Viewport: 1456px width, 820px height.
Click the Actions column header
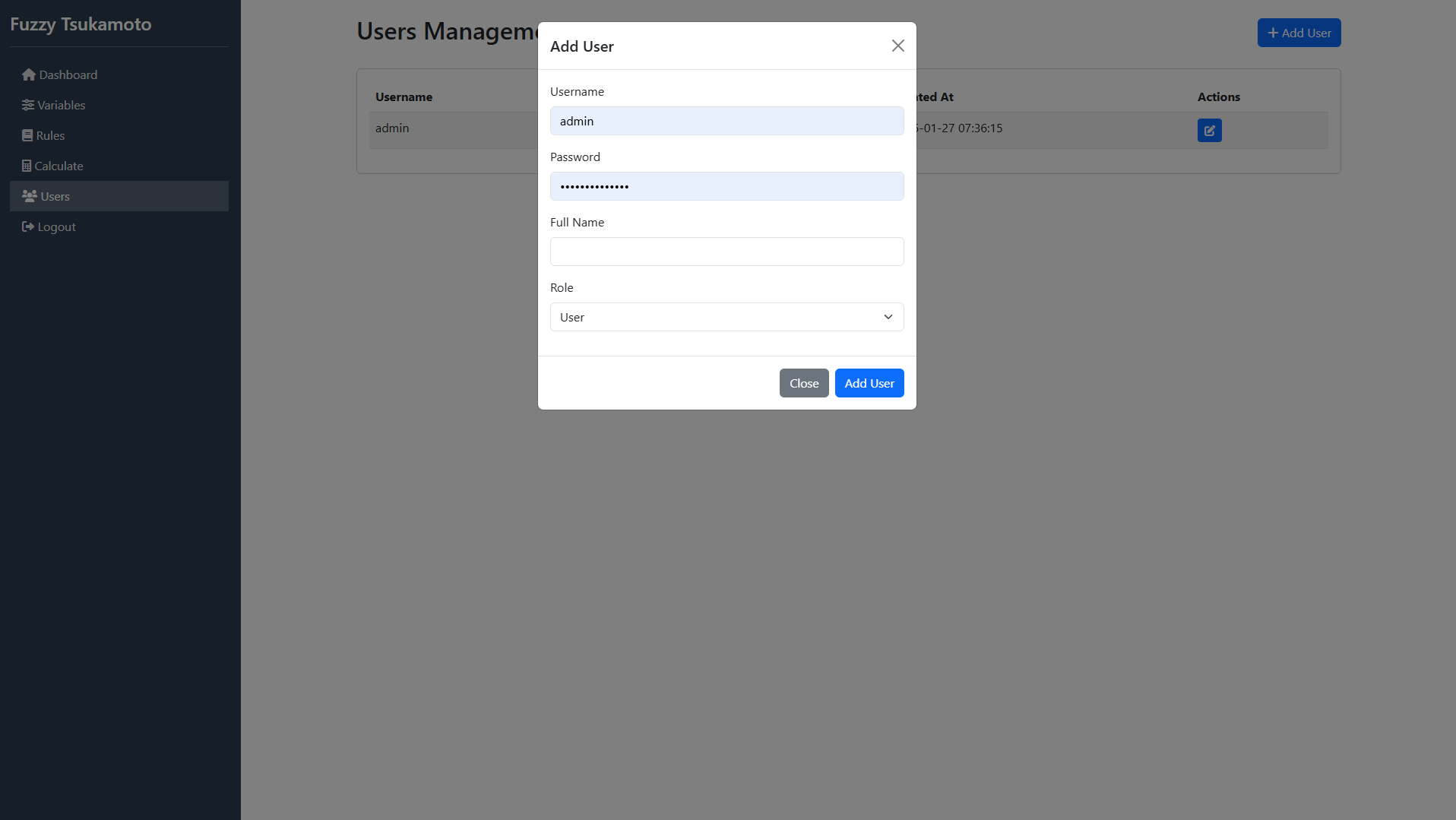click(x=1218, y=97)
